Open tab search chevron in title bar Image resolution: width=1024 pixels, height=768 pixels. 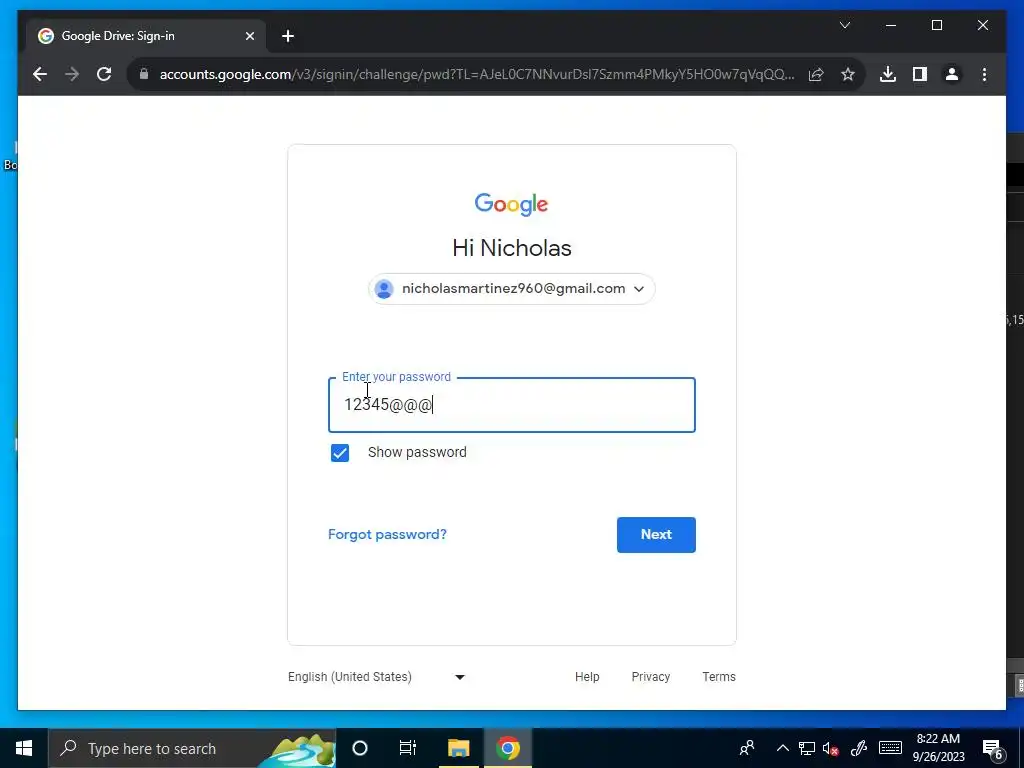pyautogui.click(x=845, y=25)
